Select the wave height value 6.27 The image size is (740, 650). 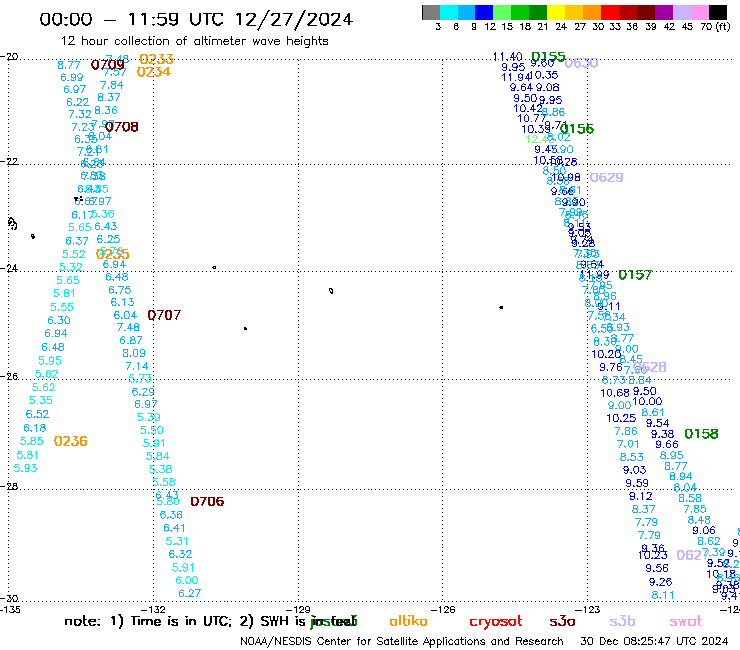point(190,593)
